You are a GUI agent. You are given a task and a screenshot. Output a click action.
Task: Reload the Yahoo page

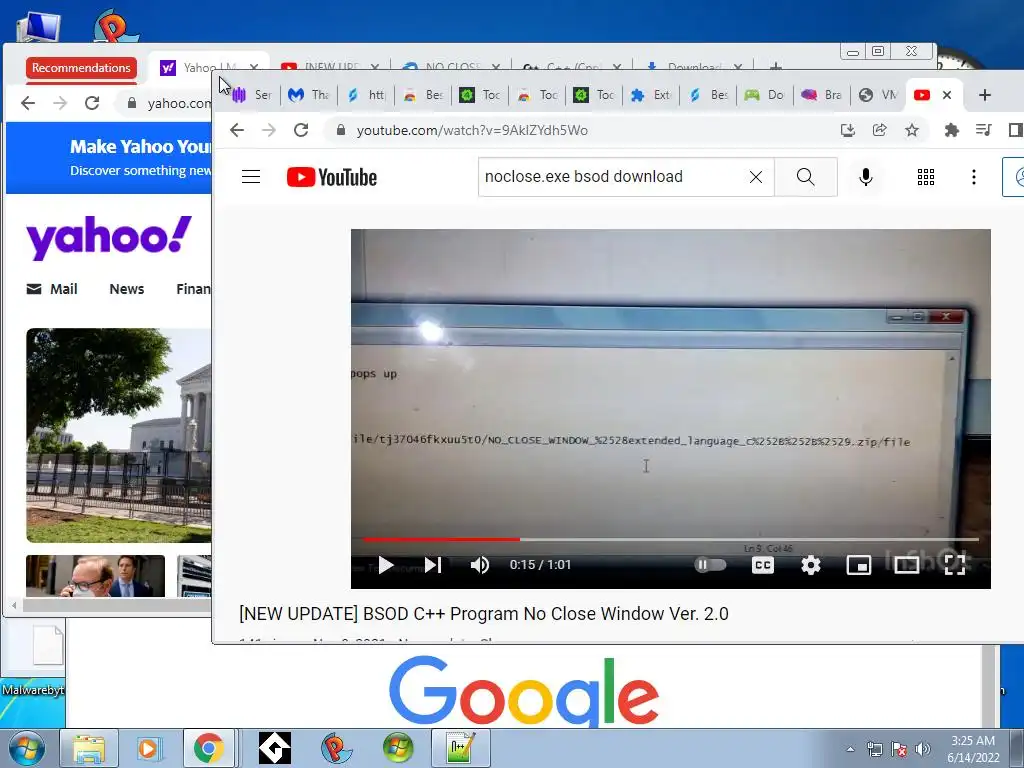click(x=92, y=103)
